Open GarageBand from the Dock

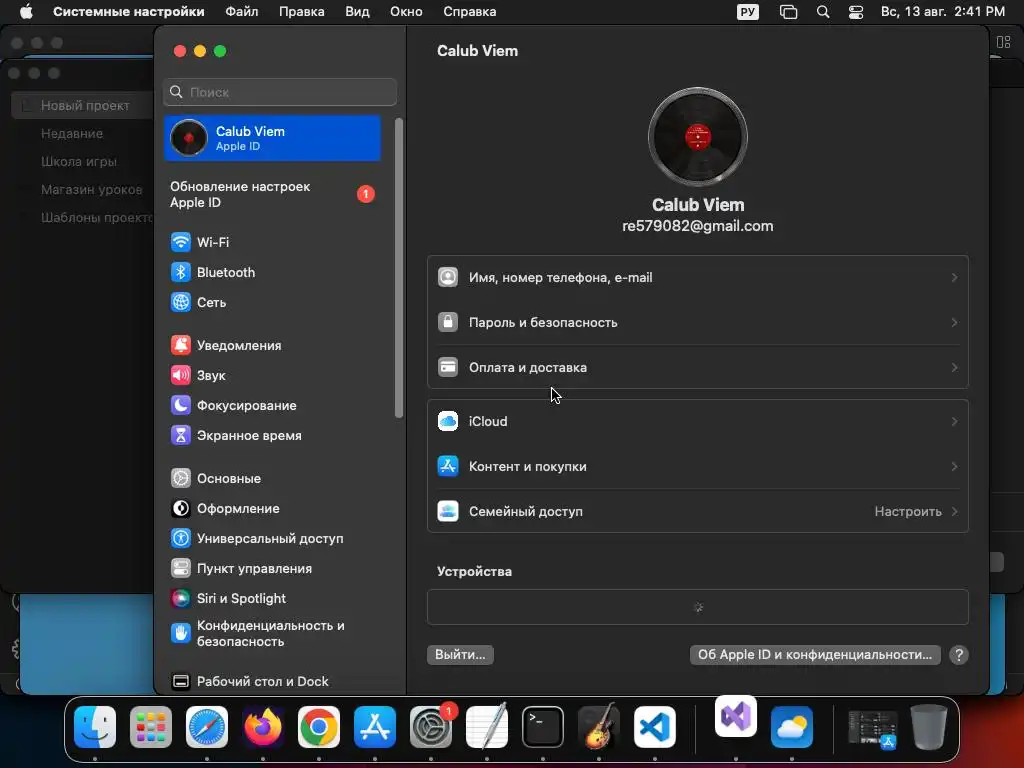(599, 727)
